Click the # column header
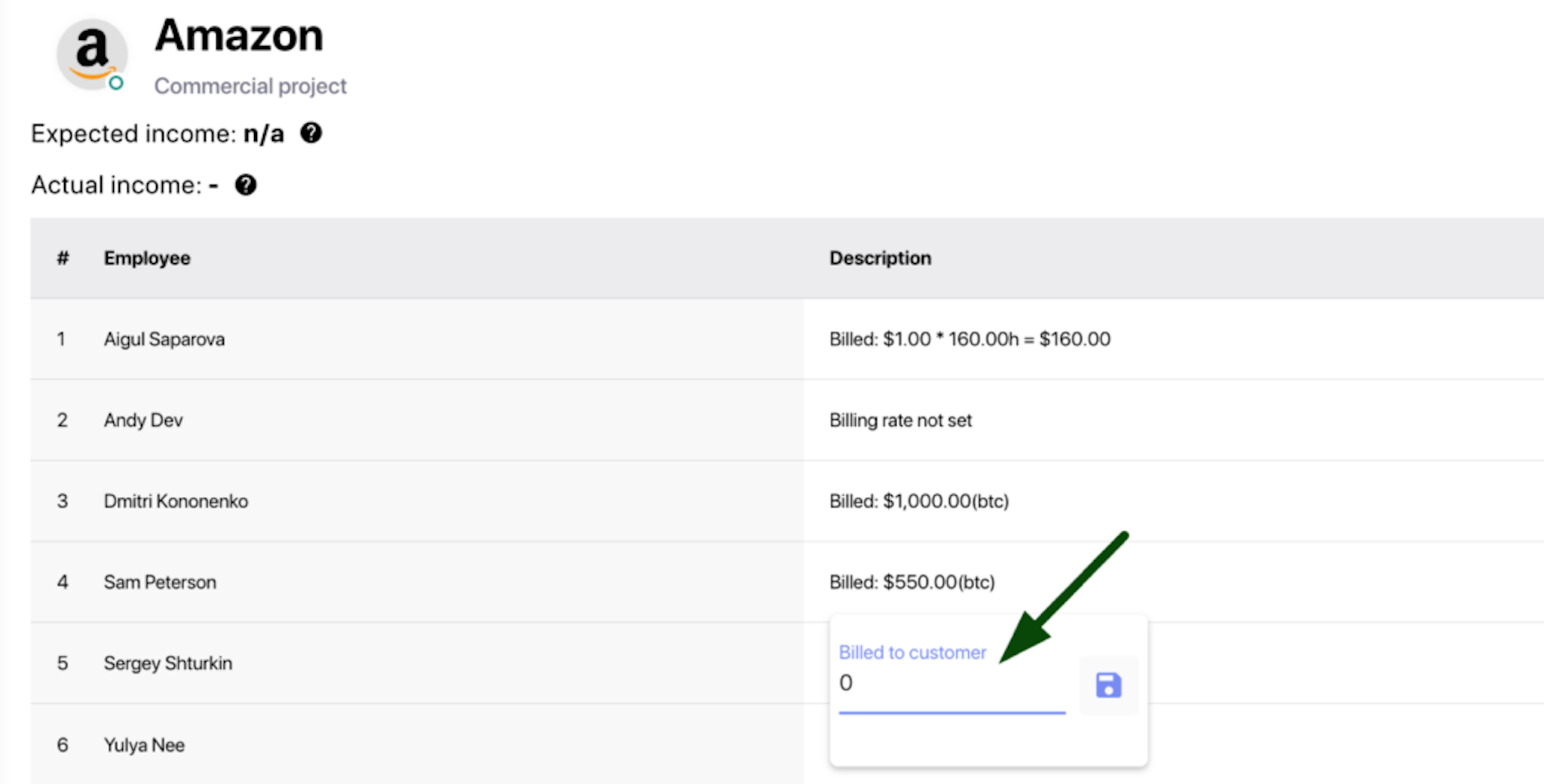The image size is (1544, 784). click(x=63, y=258)
